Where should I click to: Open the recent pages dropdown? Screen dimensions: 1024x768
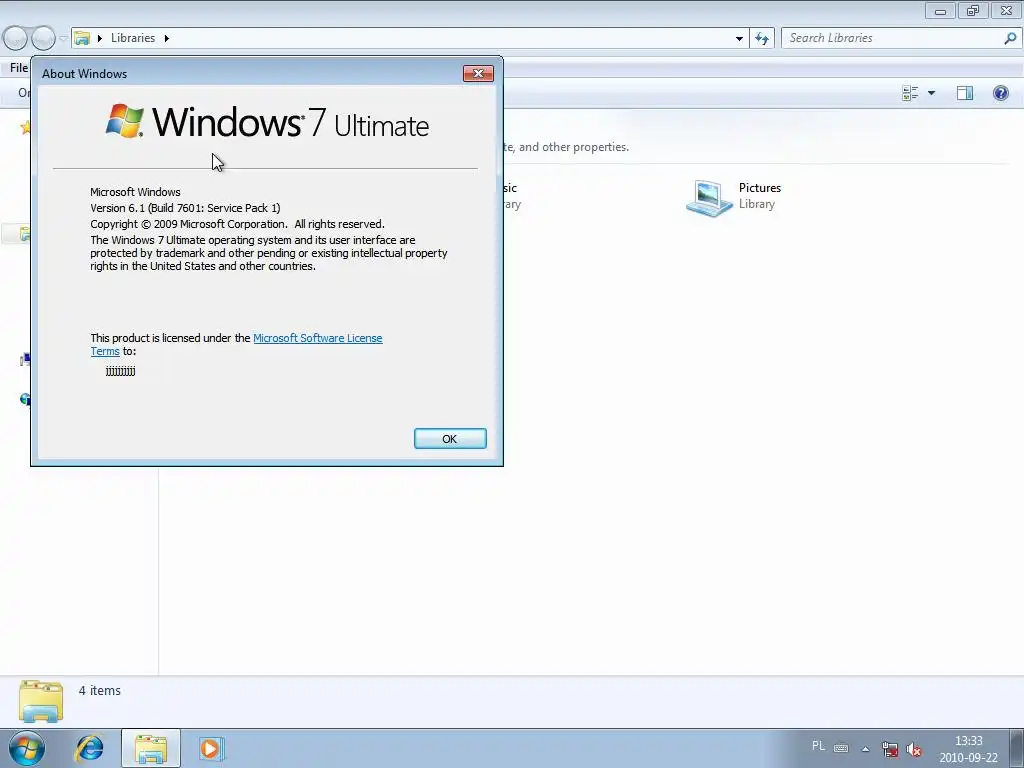[x=63, y=39]
